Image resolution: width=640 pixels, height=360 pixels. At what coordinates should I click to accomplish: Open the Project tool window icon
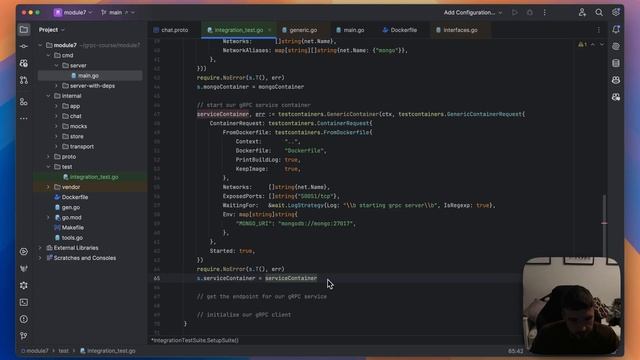(24, 30)
